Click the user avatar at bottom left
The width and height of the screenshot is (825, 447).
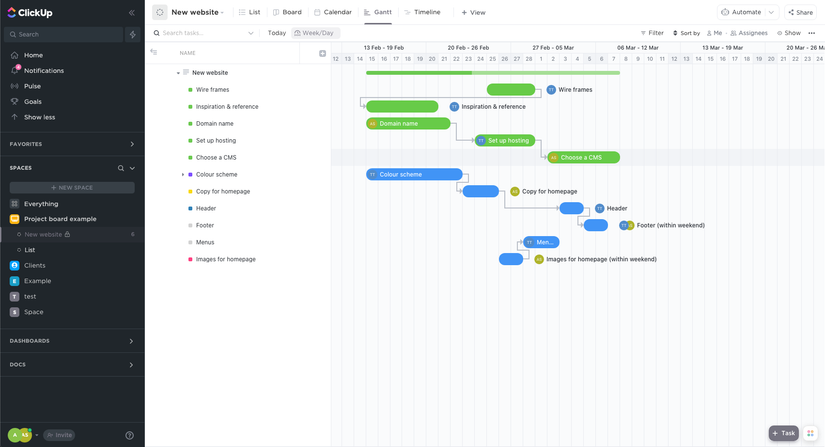click(x=20, y=435)
